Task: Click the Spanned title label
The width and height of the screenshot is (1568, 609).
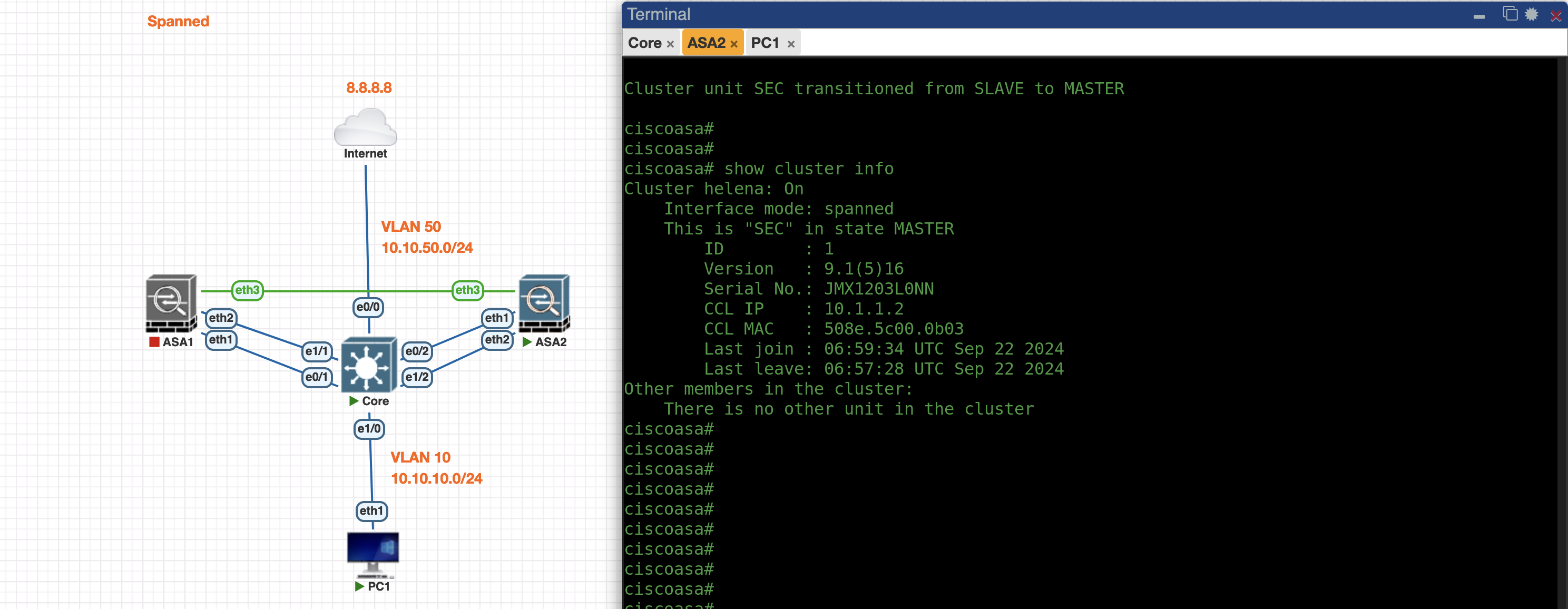Action: 178,21
